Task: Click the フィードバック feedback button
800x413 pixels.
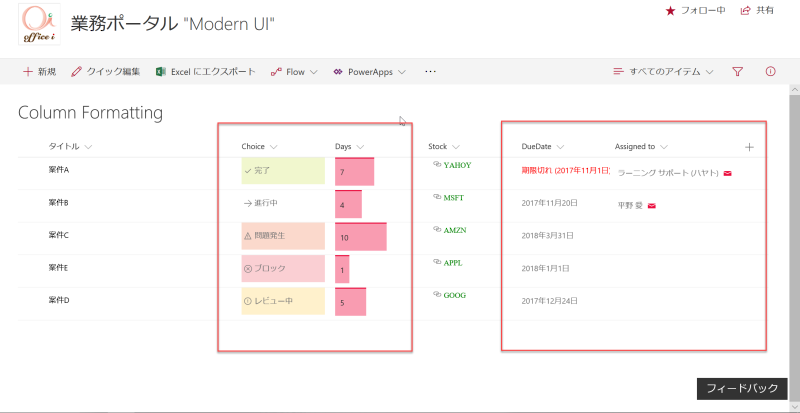Action: coord(742,388)
